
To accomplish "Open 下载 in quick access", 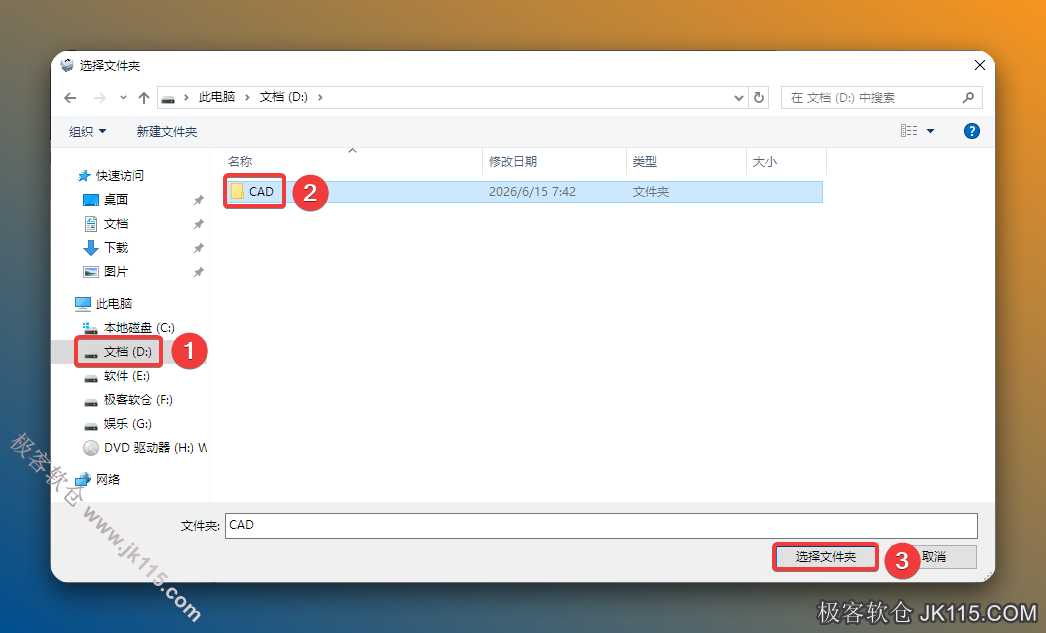I will coord(116,247).
